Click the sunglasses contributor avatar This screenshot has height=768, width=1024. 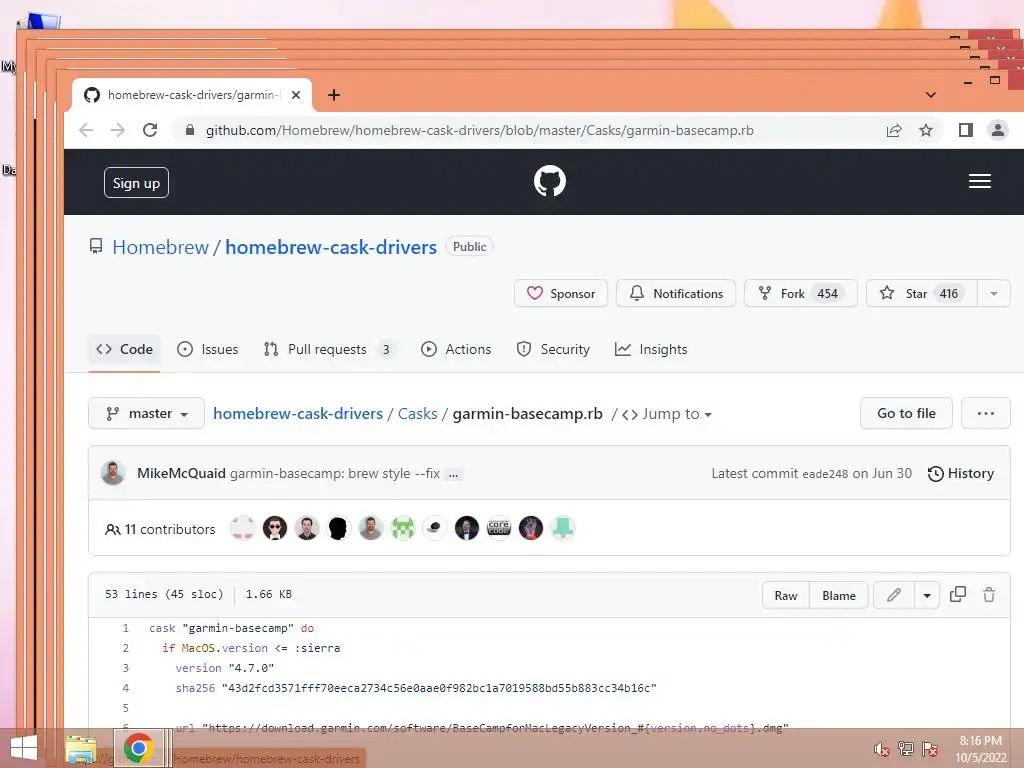click(274, 528)
